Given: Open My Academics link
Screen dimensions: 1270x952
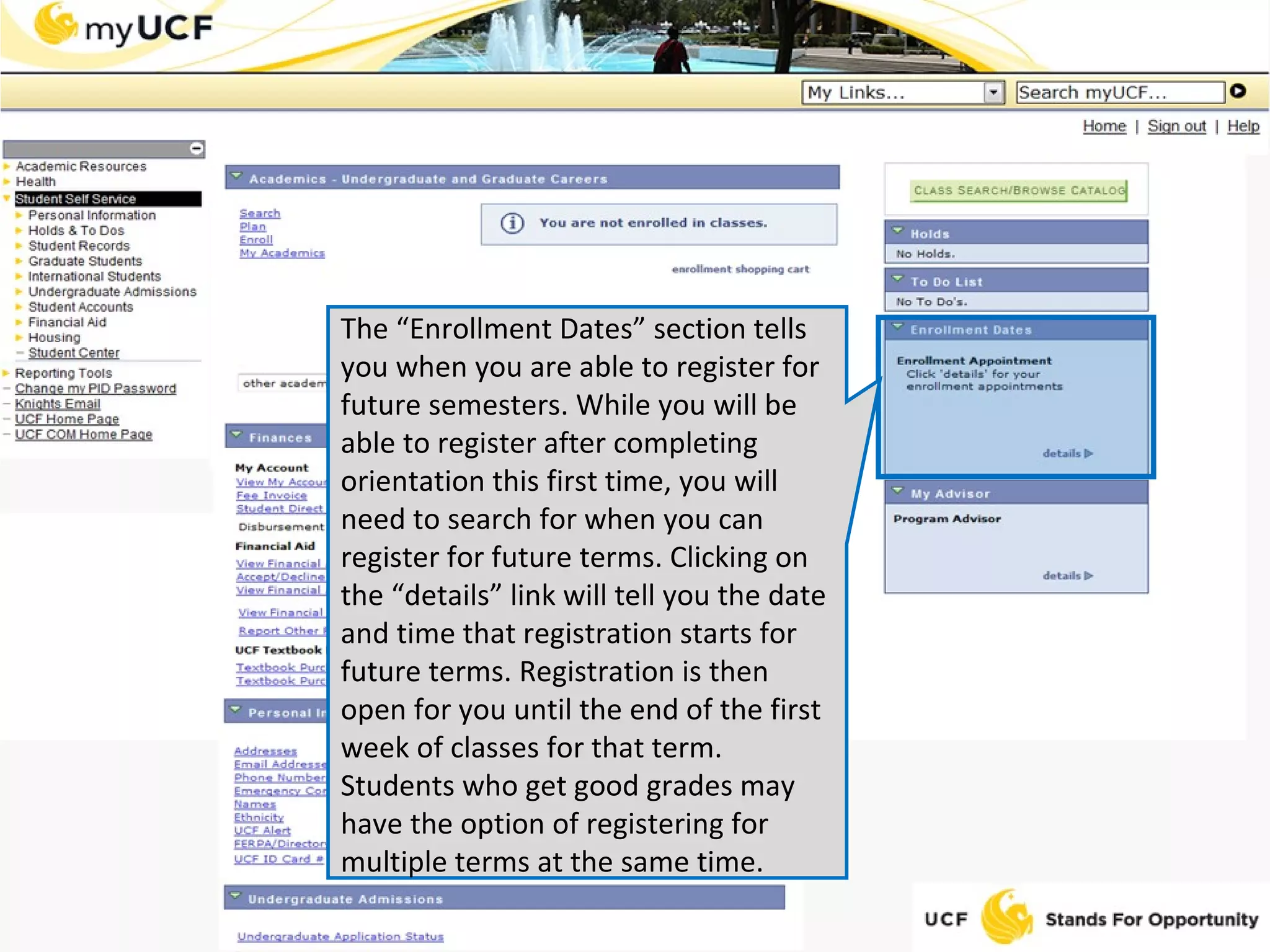Looking at the screenshot, I should (x=282, y=253).
